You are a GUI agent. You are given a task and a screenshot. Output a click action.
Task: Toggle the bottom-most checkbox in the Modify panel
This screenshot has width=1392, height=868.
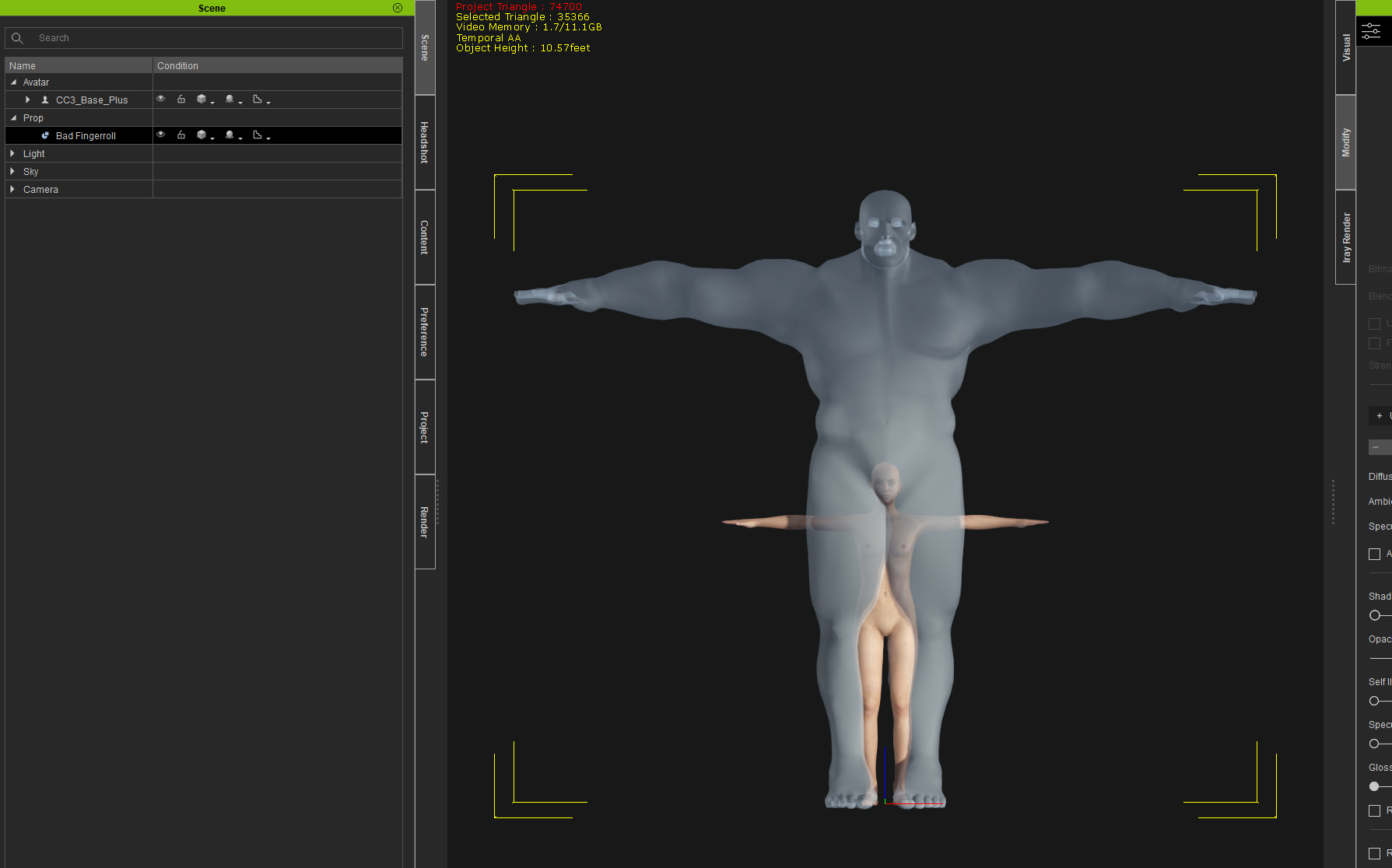coord(1375,853)
